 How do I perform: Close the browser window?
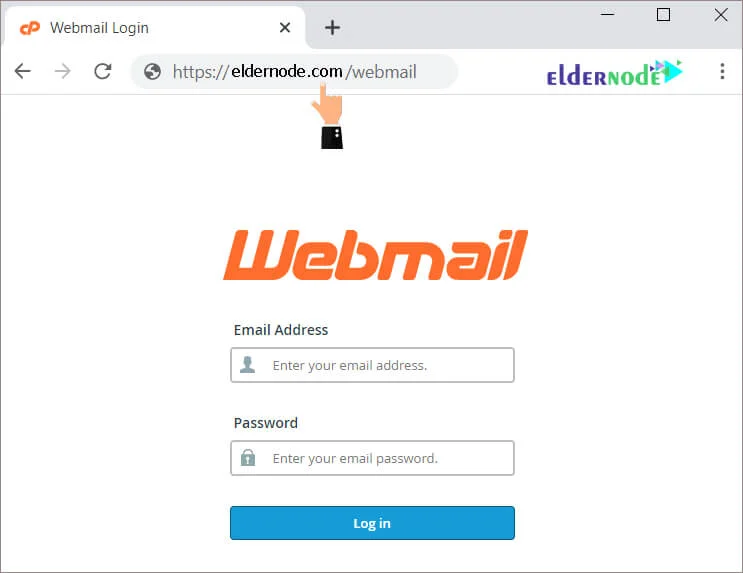point(721,15)
